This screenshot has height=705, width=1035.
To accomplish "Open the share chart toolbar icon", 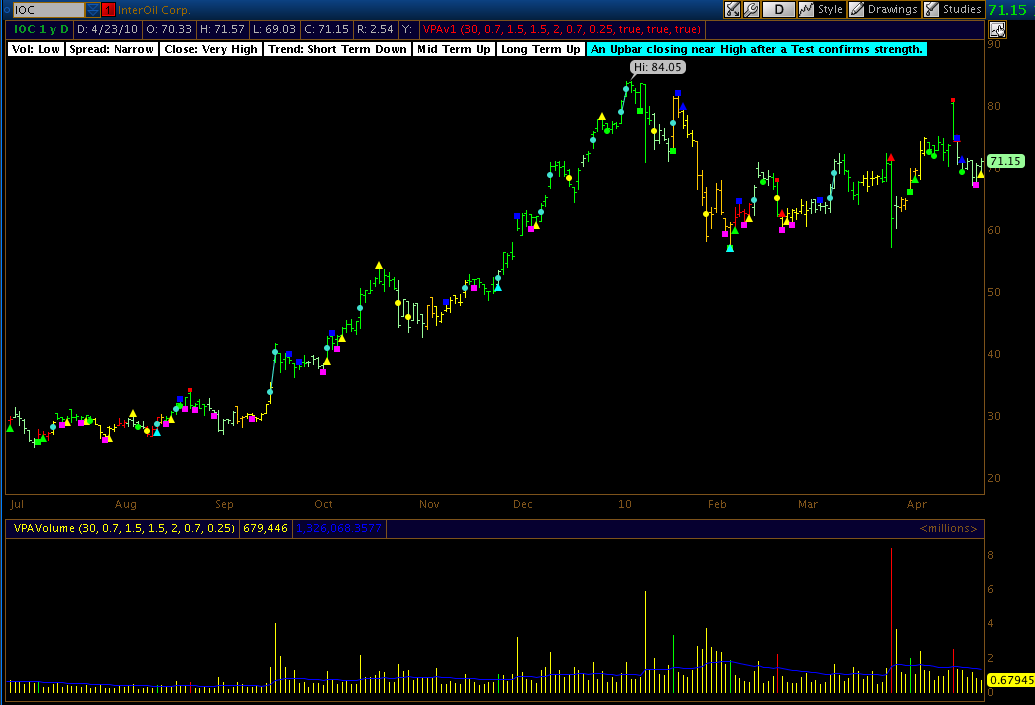I will pyautogui.click(x=733, y=9).
